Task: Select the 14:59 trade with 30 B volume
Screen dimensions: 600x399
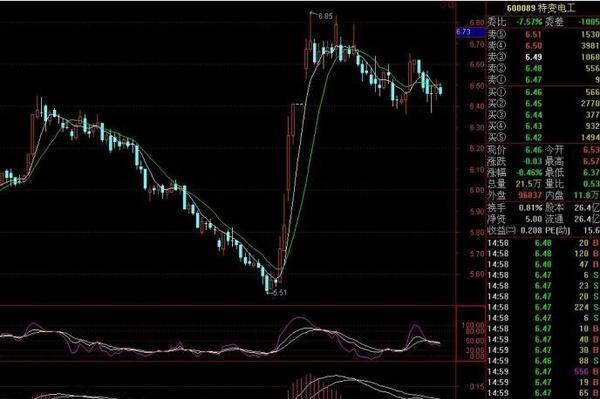Action: [543, 350]
